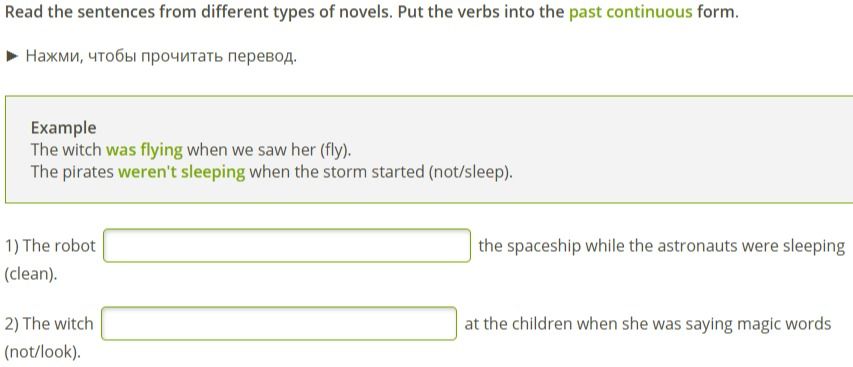Viewport: 853px width, 367px height.
Task: Click the '(fly)' hint in the example
Action: (x=336, y=150)
